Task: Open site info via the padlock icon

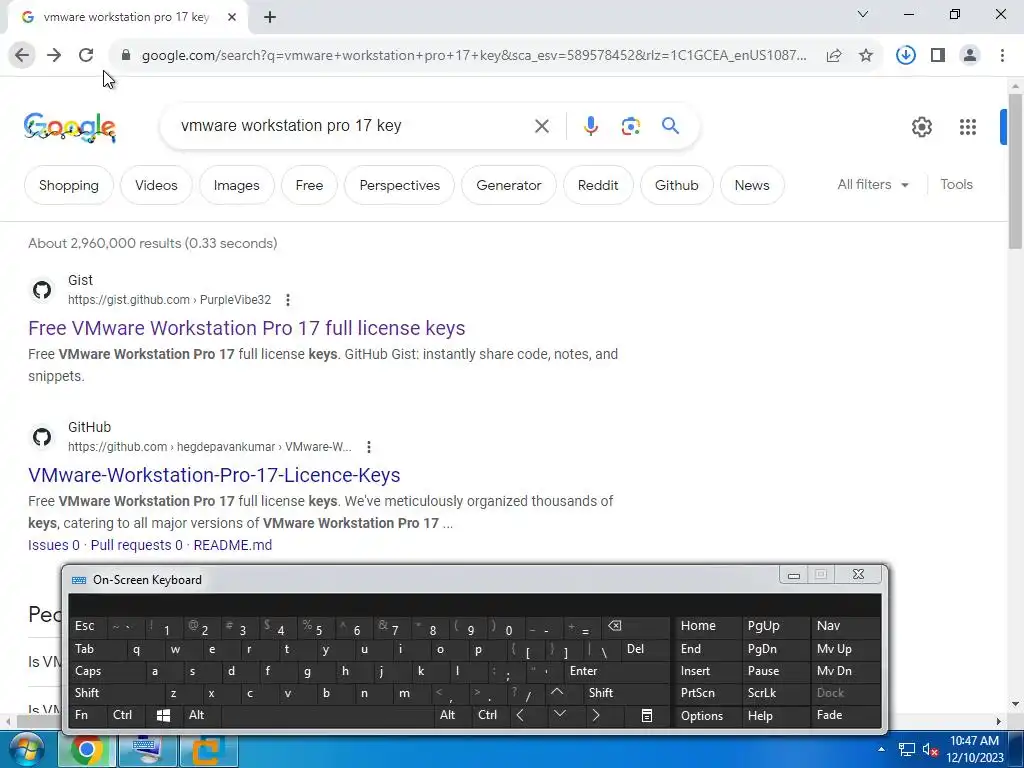Action: point(126,56)
